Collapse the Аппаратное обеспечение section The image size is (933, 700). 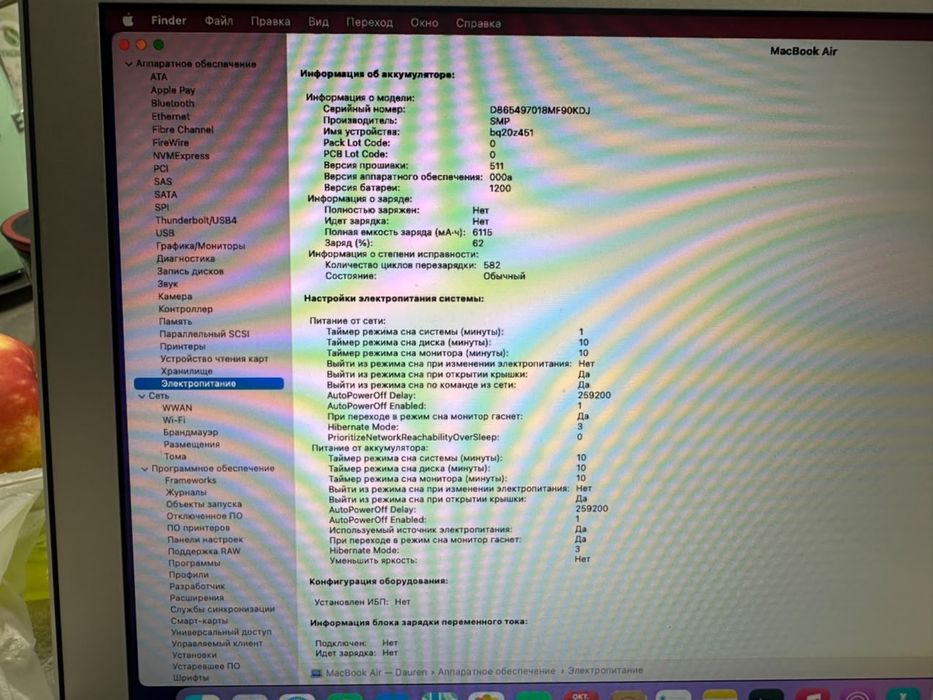point(129,64)
